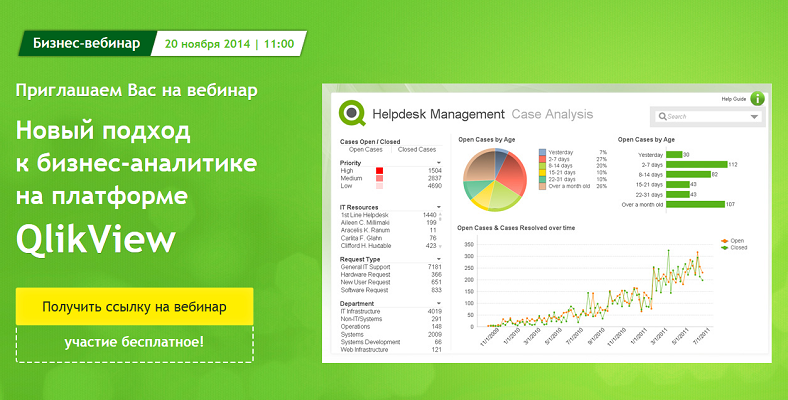Select Operations department

coord(391,327)
